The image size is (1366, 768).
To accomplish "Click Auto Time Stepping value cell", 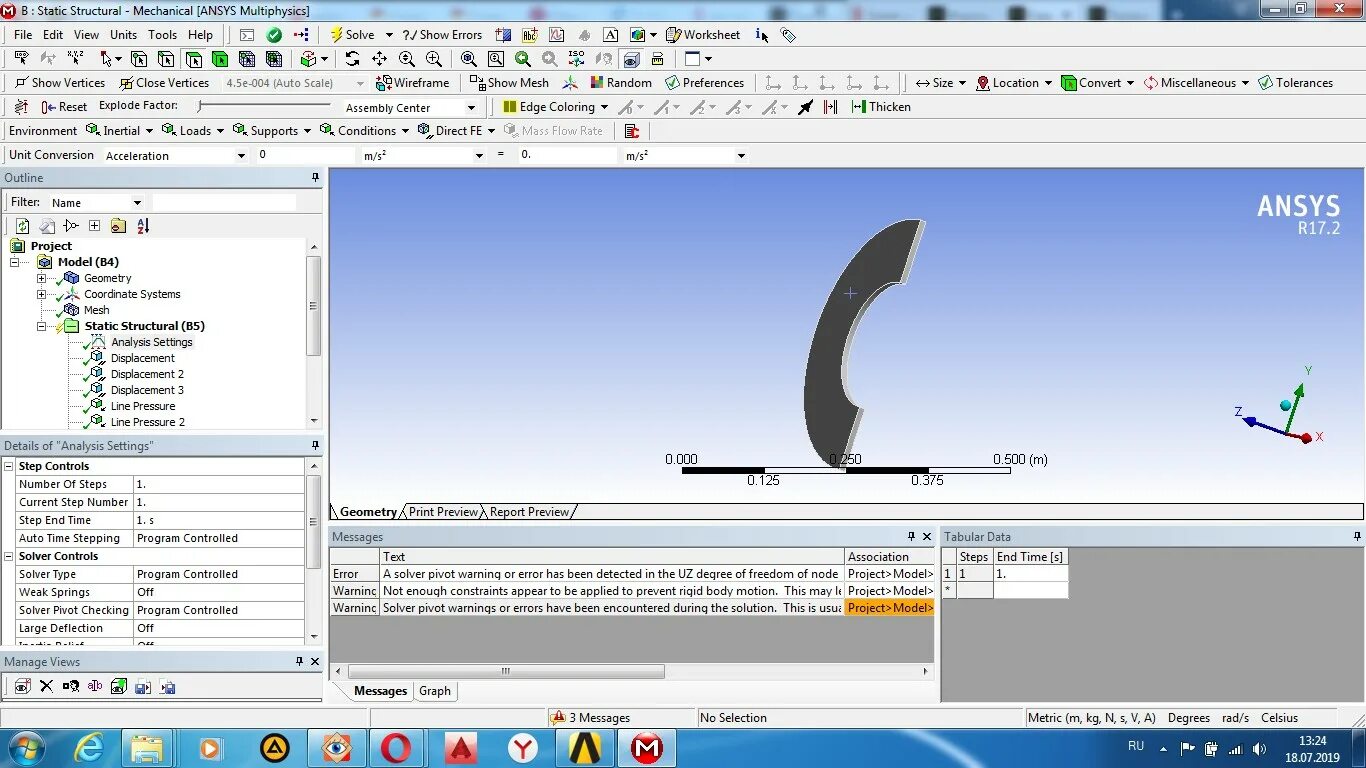I will pyautogui.click(x=219, y=538).
